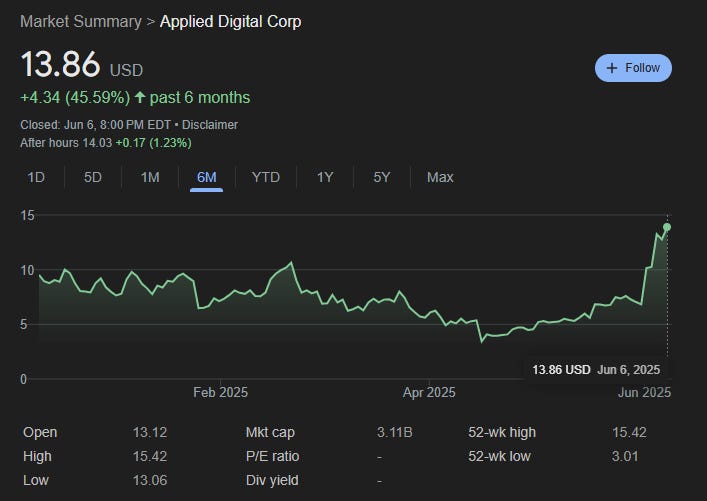Click the After hours 14.03 line
The image size is (707, 501).
[106, 143]
